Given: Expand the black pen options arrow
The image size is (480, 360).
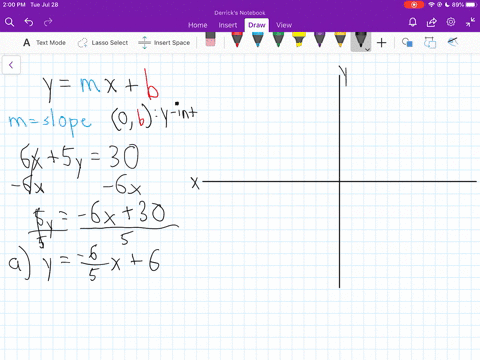Looking at the screenshot, I should pos(368,49).
